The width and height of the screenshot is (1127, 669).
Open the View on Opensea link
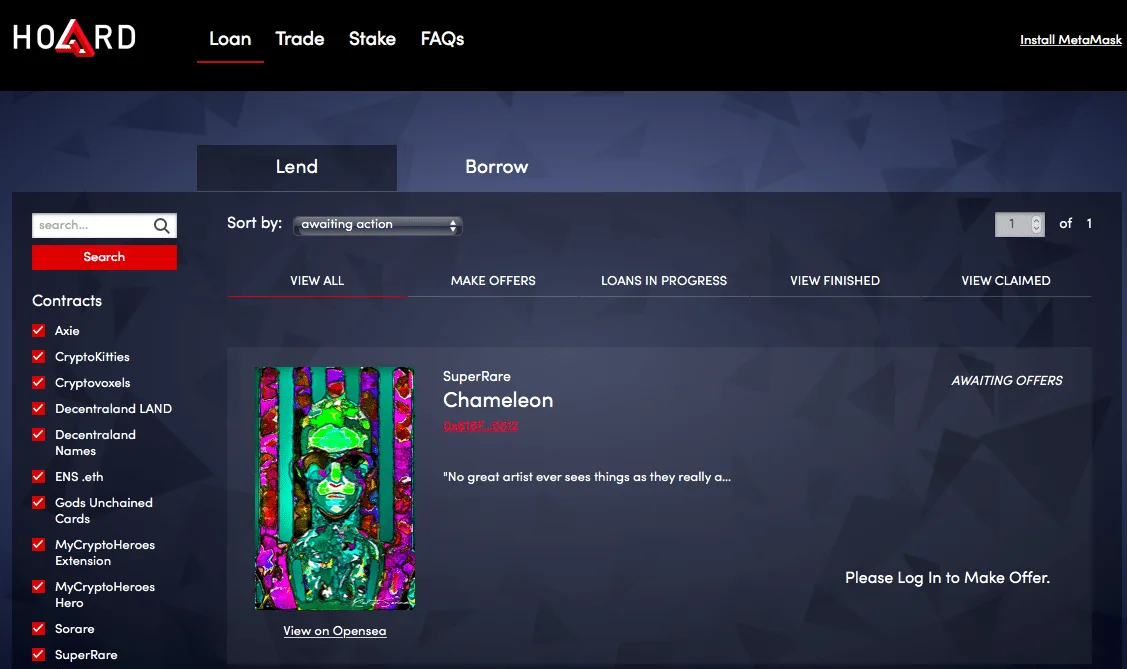pyautogui.click(x=335, y=631)
